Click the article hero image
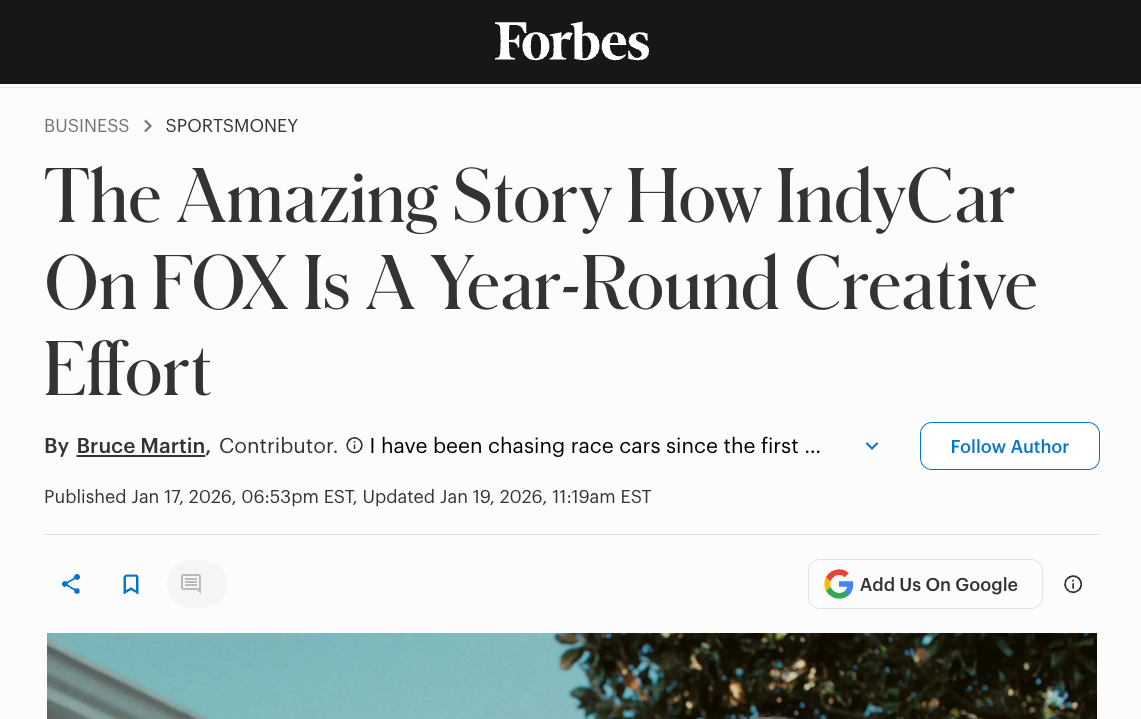The image size is (1141, 719). pyautogui.click(x=571, y=676)
